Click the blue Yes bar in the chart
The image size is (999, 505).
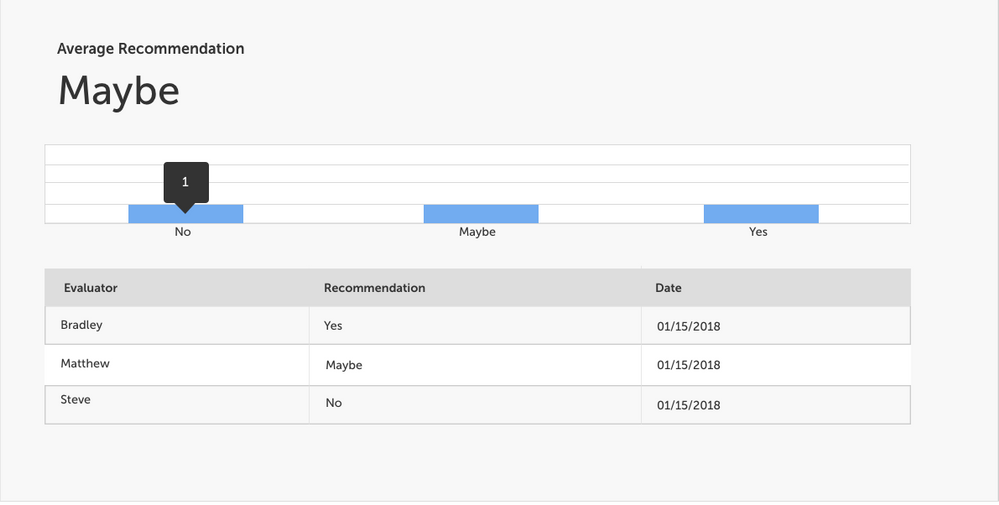(761, 214)
